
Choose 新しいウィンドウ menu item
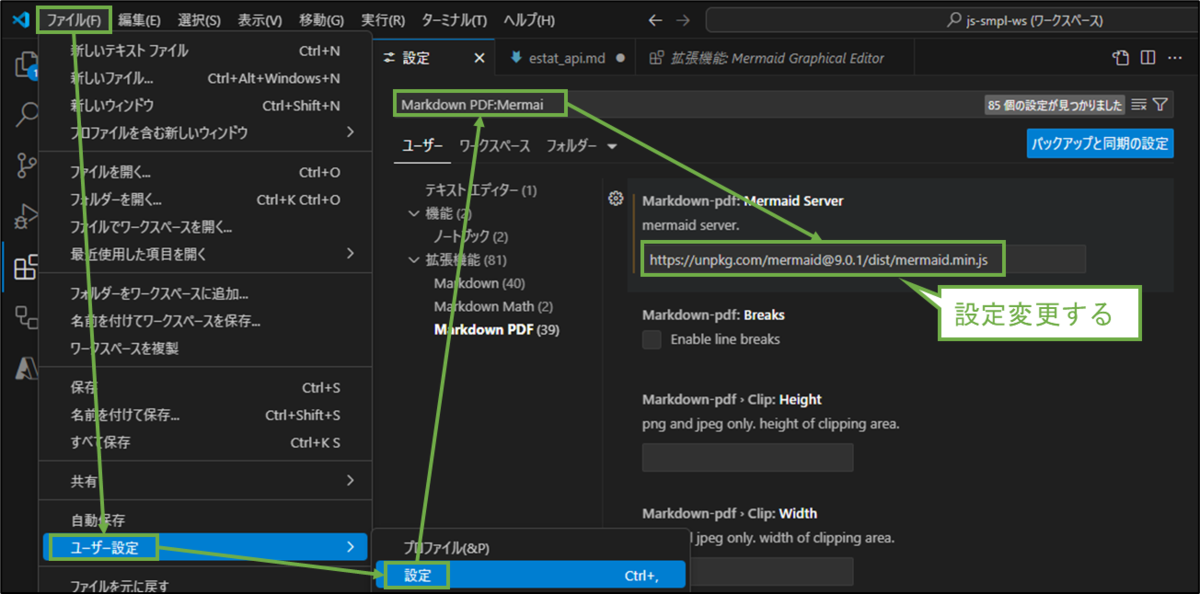click(207, 105)
